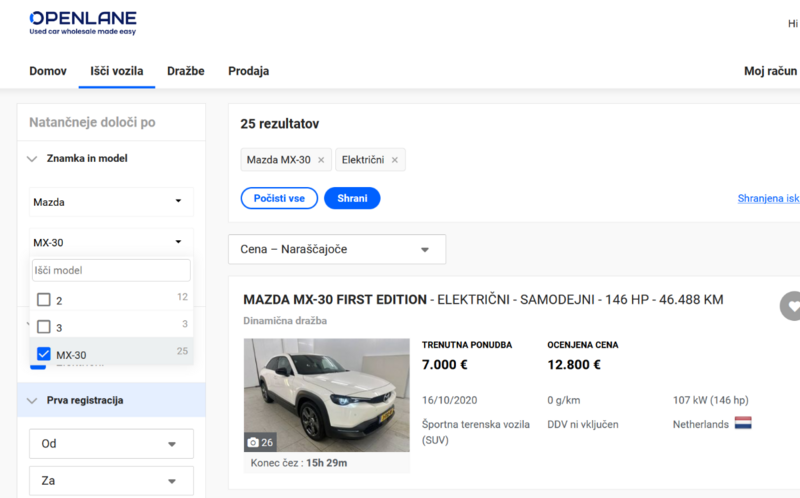Click the Shrani button

(352, 198)
